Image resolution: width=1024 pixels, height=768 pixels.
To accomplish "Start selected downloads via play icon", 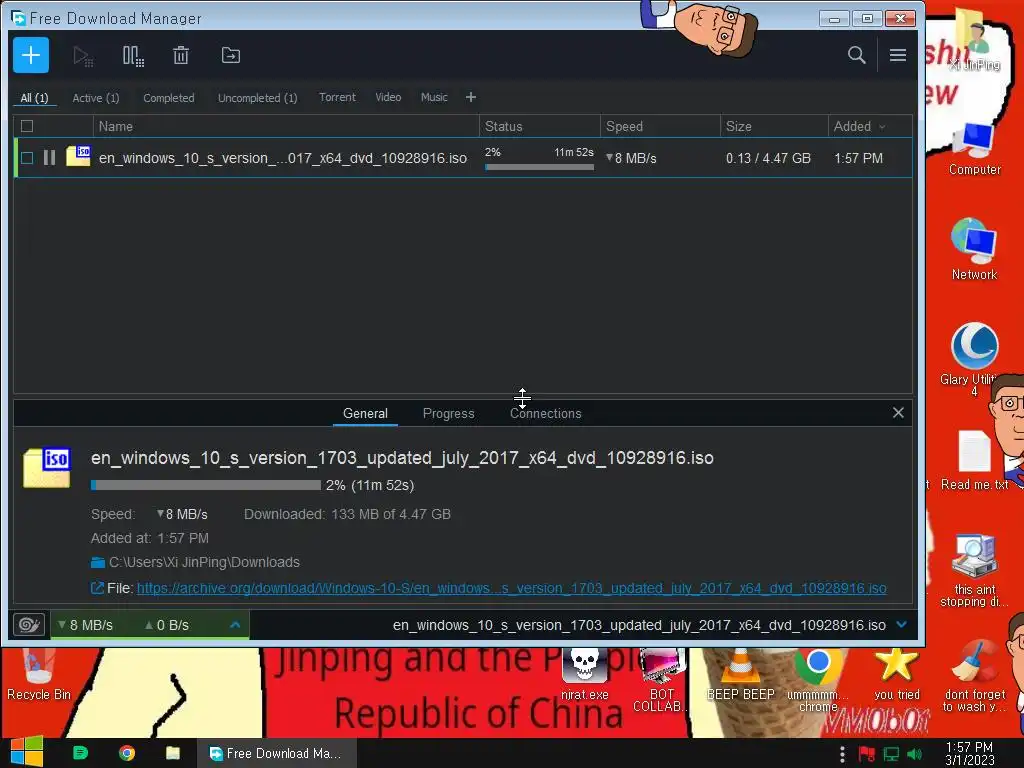I will click(83, 56).
